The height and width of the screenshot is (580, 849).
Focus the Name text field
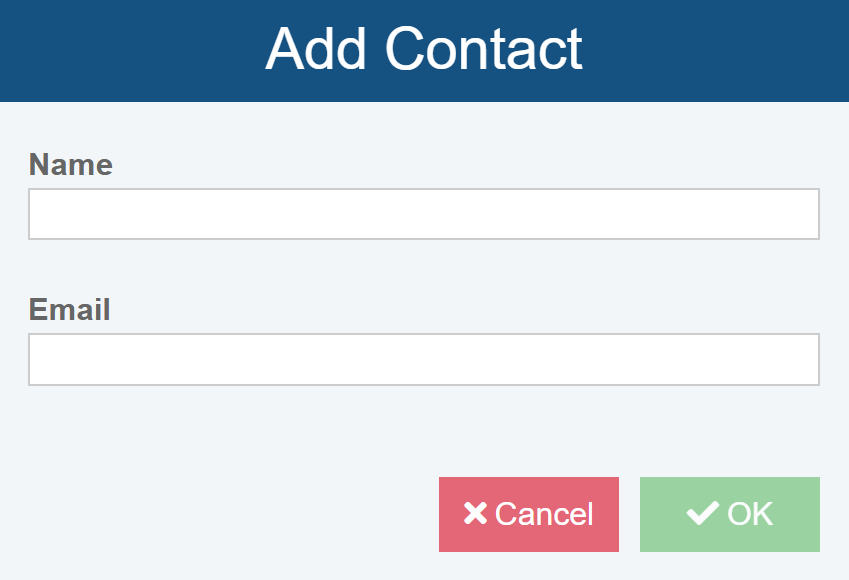[424, 214]
